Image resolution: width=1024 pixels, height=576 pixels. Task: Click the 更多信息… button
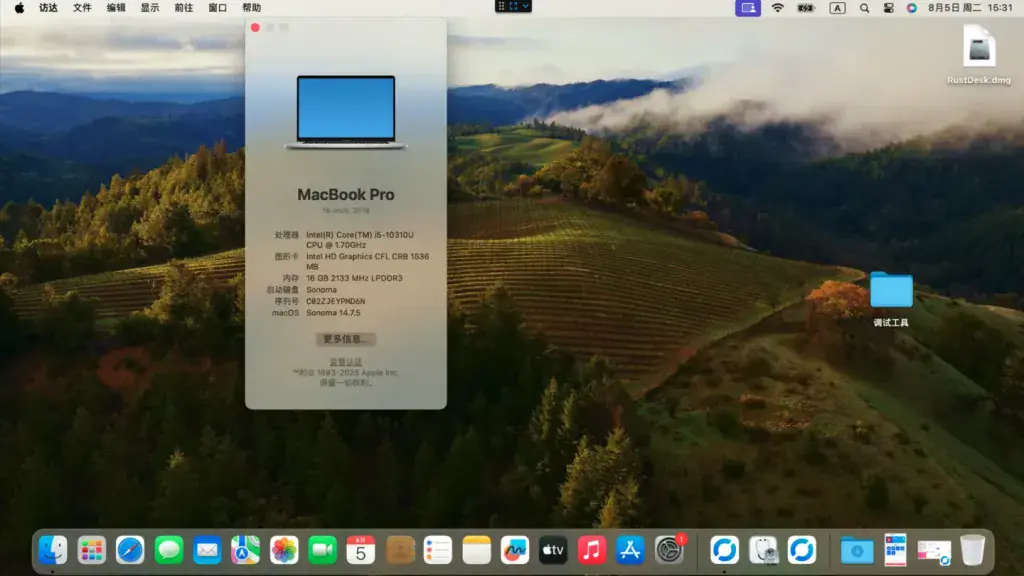tap(346, 339)
